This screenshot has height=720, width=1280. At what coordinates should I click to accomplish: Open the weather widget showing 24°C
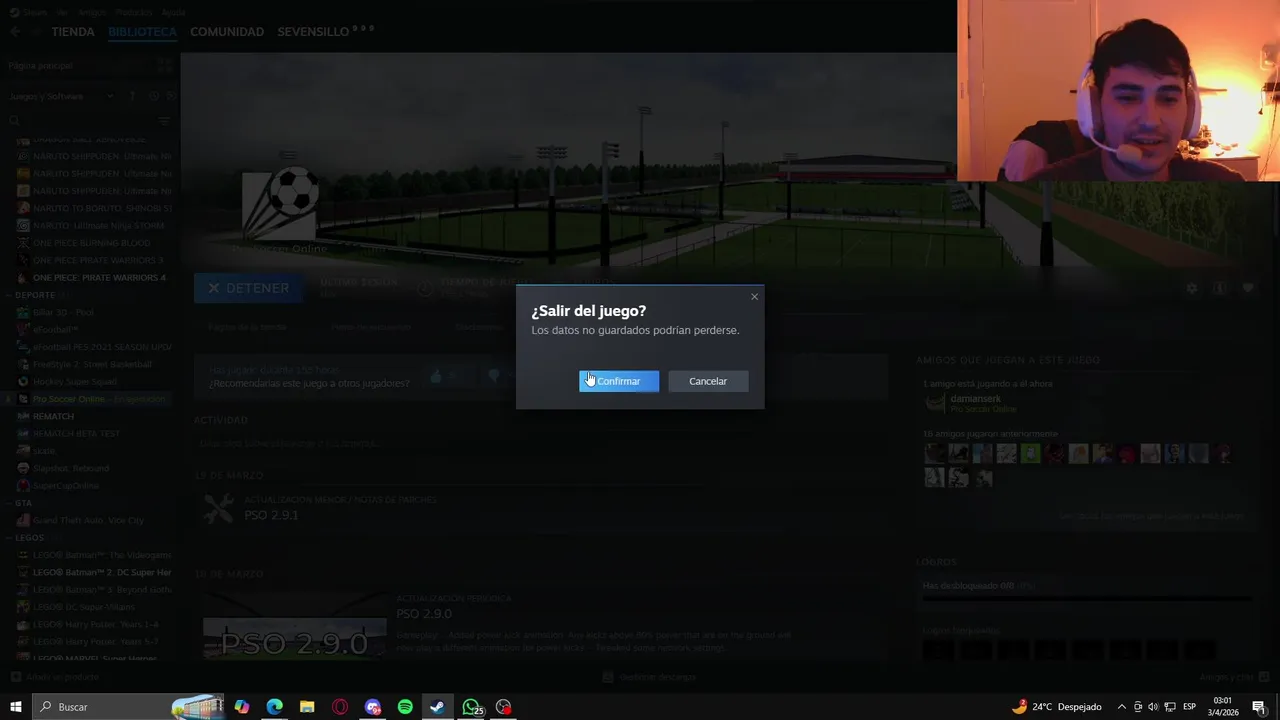pyautogui.click(x=1057, y=707)
